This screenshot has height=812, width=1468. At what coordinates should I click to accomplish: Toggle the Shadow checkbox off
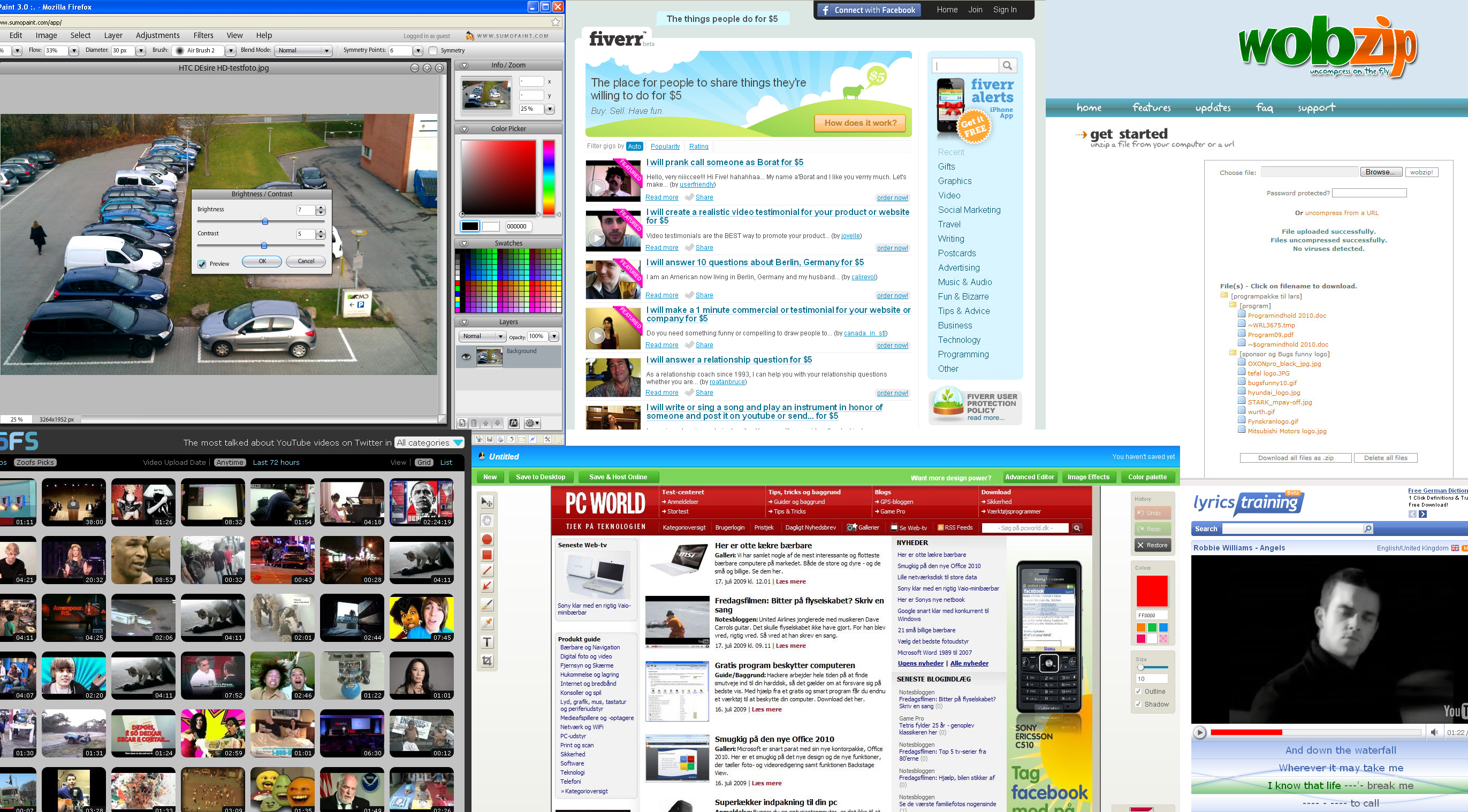pos(1139,704)
